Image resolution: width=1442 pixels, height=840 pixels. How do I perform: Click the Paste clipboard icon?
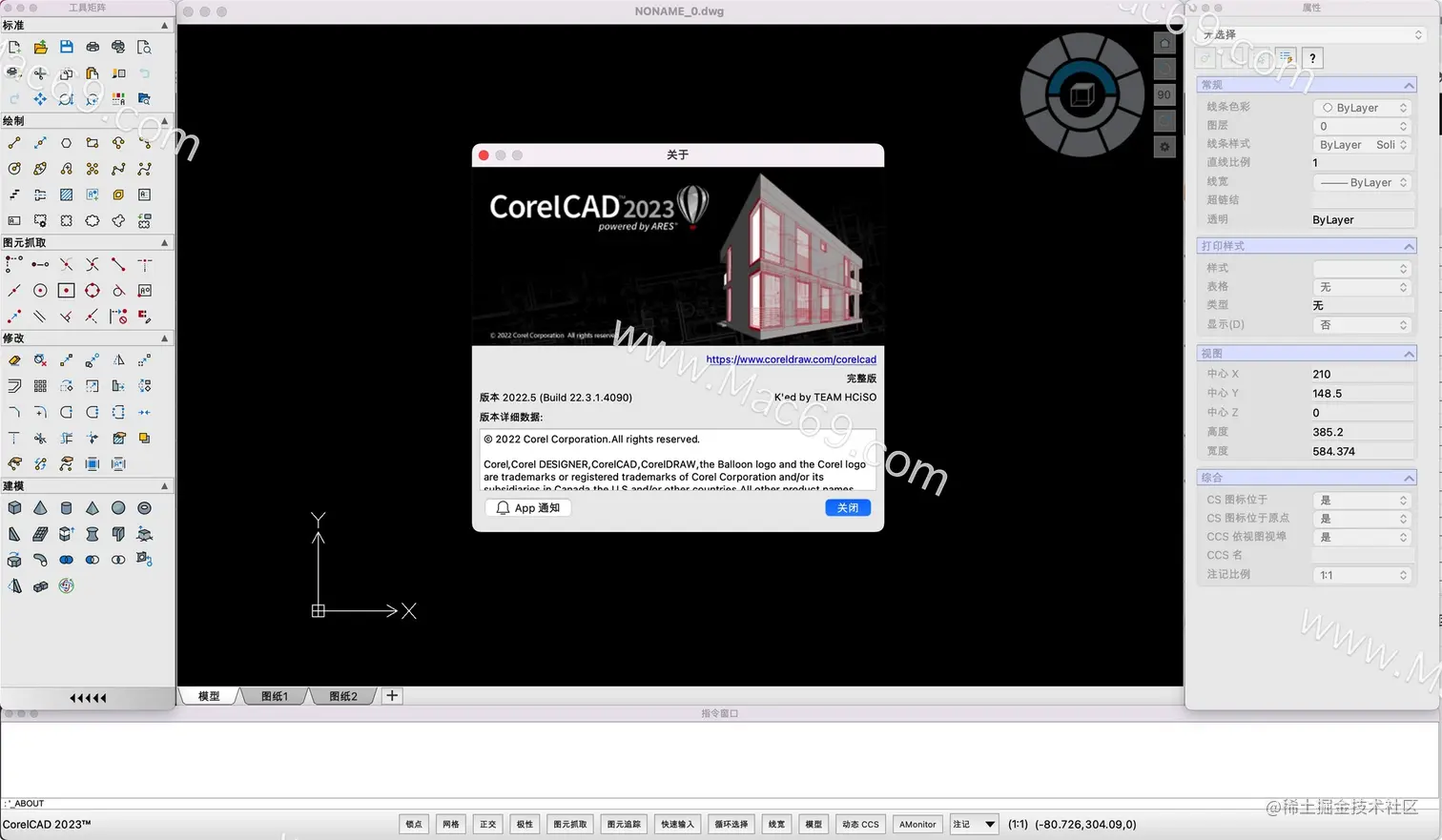point(93,72)
